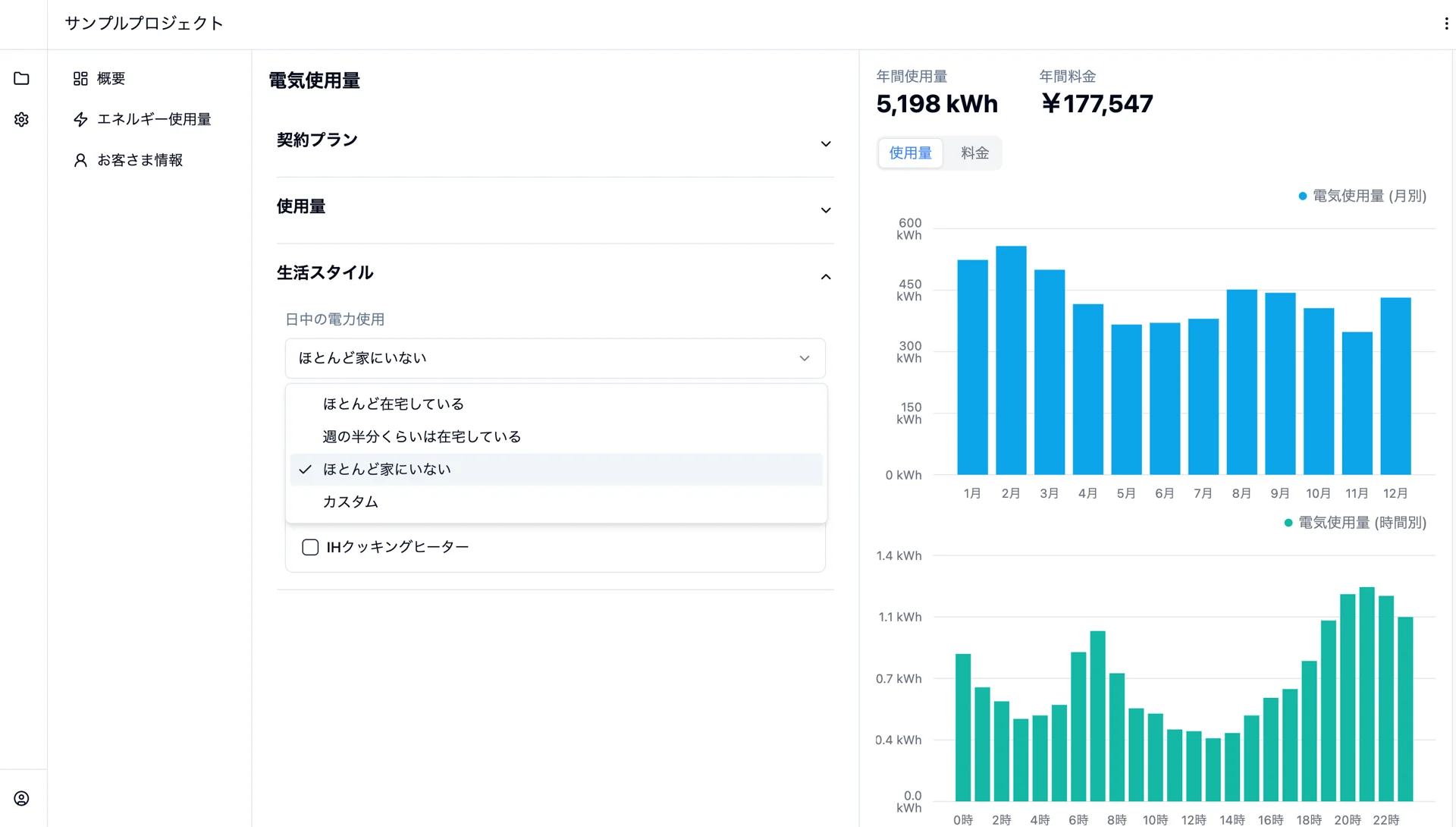Select ほとんど在宅している option
The height and width of the screenshot is (827, 1456).
556,404
